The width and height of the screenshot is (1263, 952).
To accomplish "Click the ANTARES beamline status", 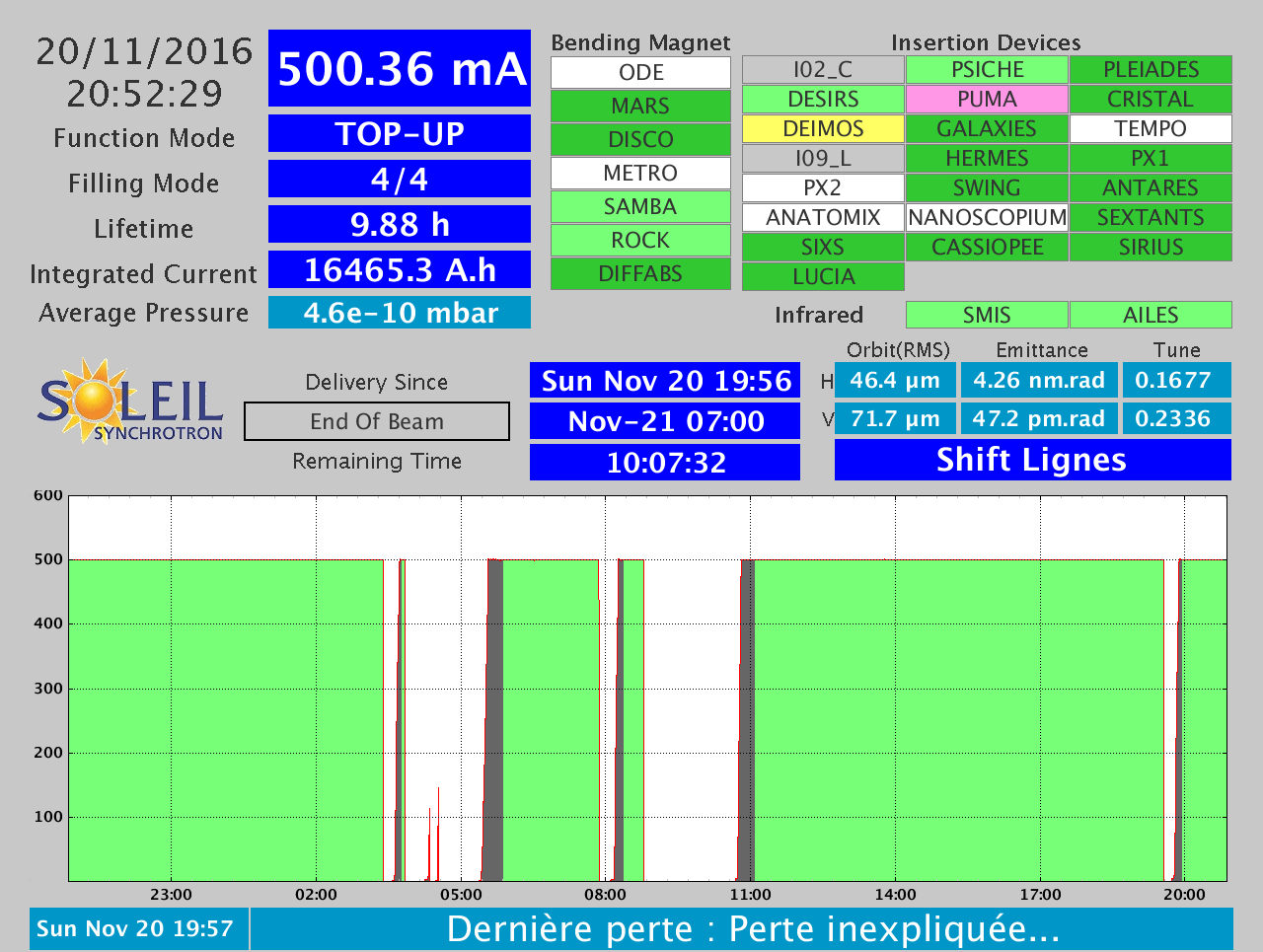I will click(x=1151, y=187).
